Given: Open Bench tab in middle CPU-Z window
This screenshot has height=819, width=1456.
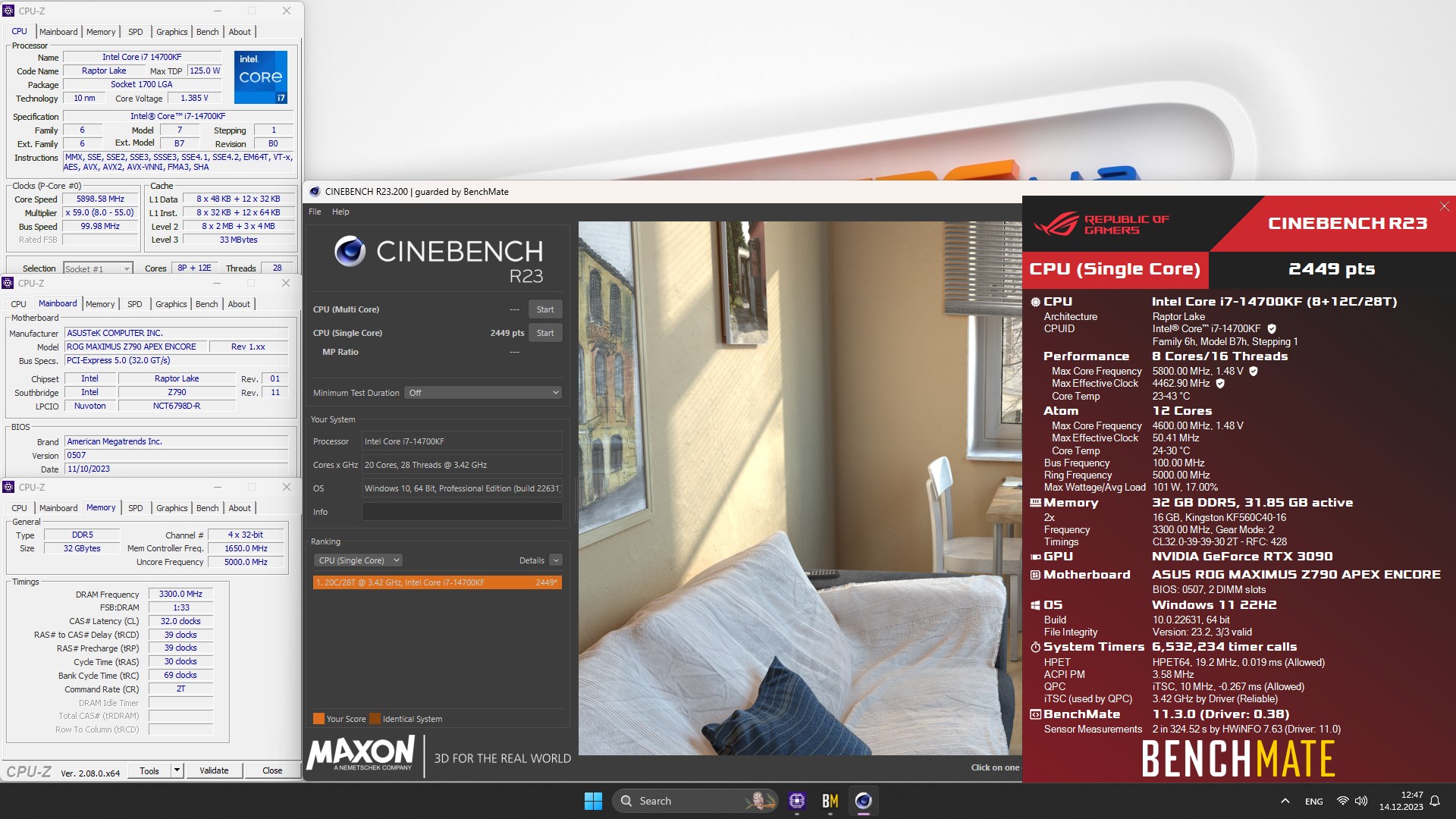Looking at the screenshot, I should point(206,304).
